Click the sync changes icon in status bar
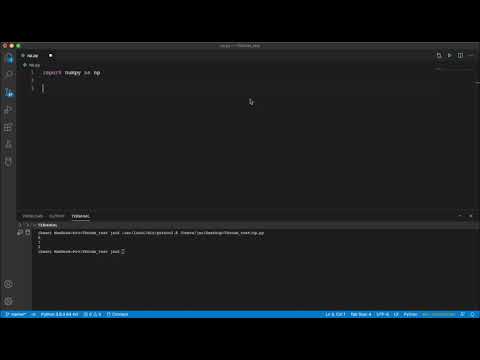 pyautogui.click(x=34, y=314)
